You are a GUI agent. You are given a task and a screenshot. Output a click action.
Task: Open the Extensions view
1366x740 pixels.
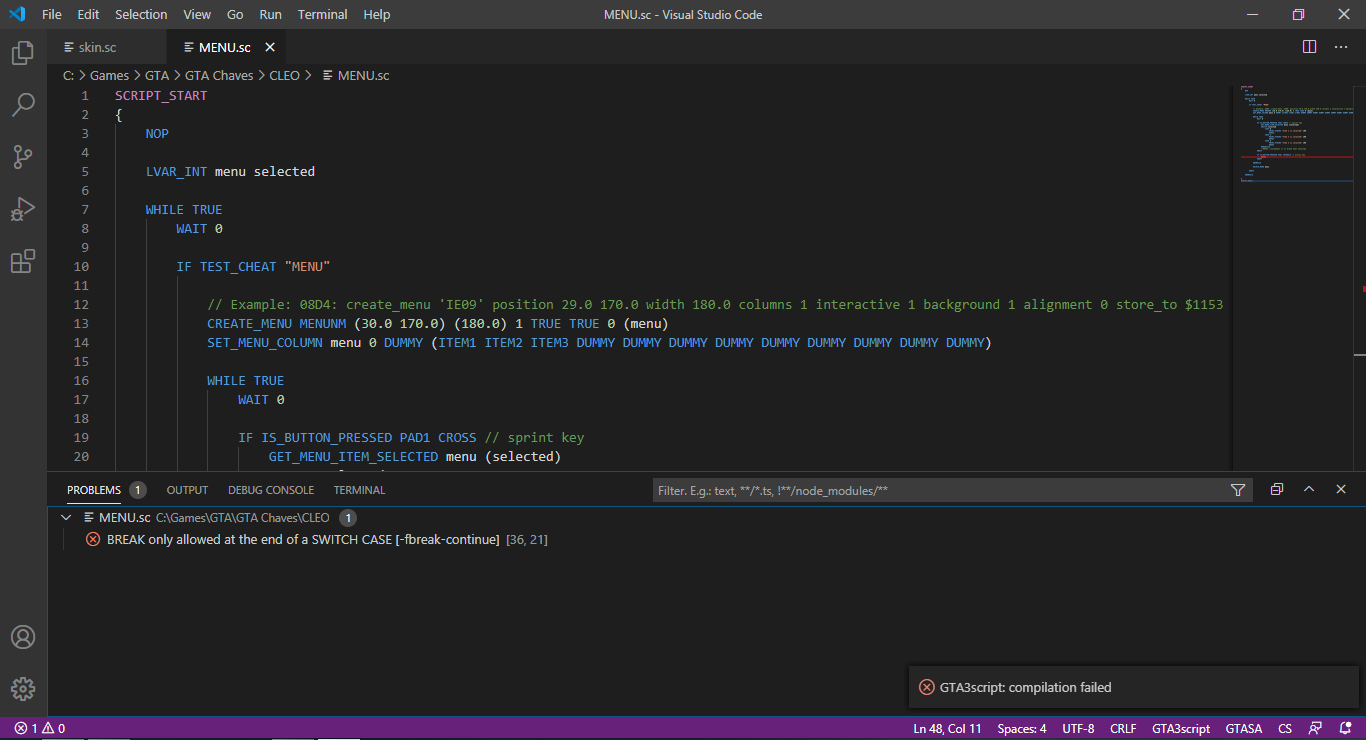[x=23, y=261]
